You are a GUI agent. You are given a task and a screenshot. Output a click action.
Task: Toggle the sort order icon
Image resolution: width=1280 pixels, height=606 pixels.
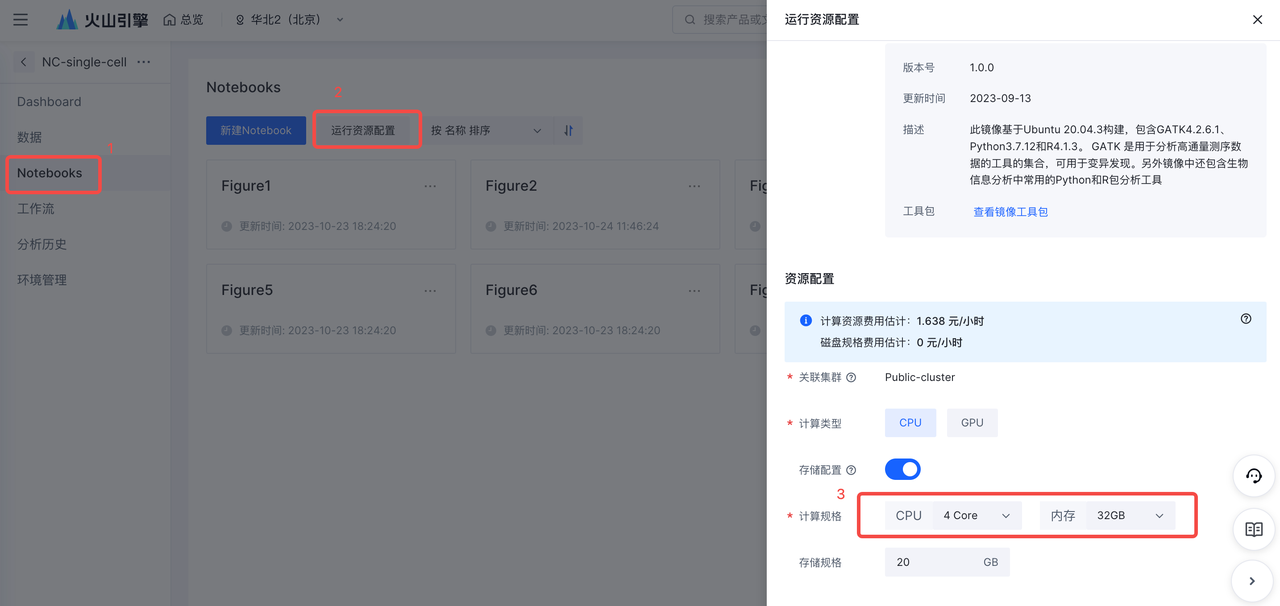pyautogui.click(x=568, y=130)
